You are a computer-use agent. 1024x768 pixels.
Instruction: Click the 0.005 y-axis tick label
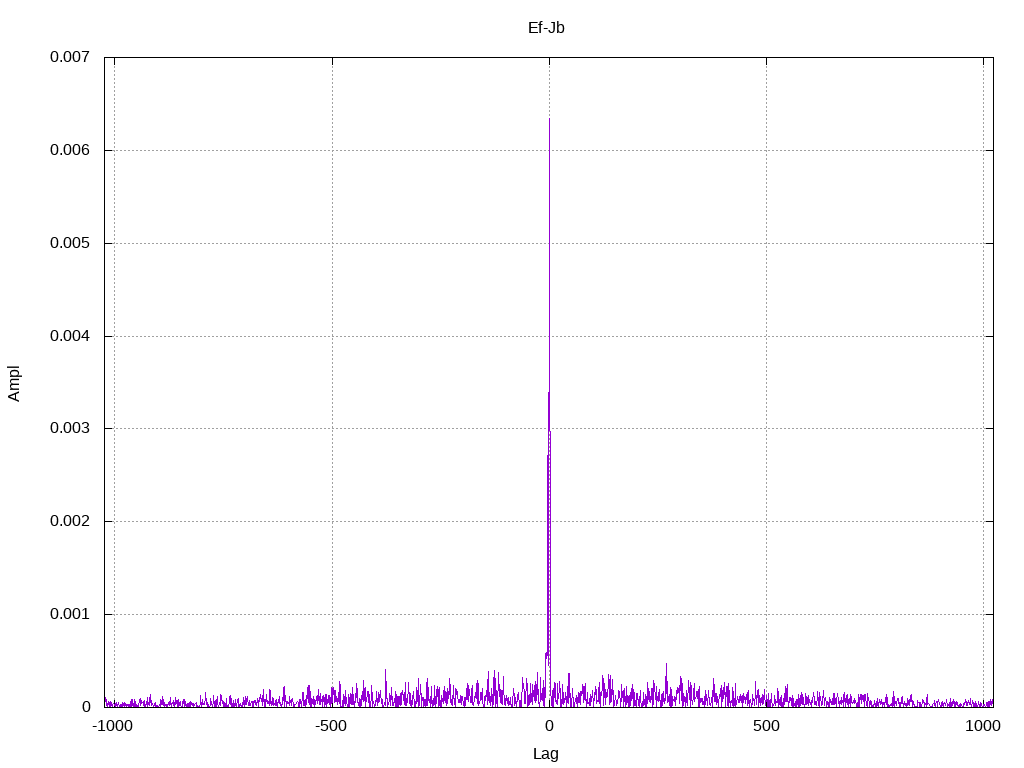click(x=70, y=243)
